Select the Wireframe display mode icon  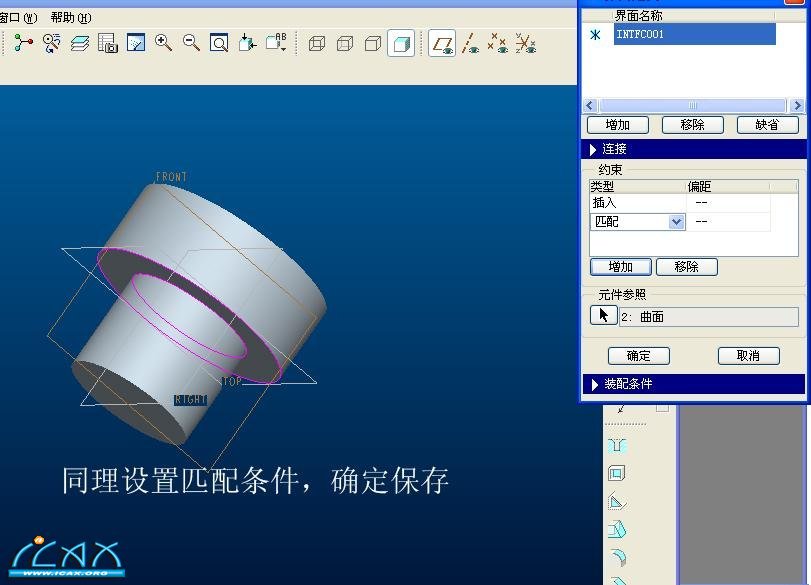(317, 44)
